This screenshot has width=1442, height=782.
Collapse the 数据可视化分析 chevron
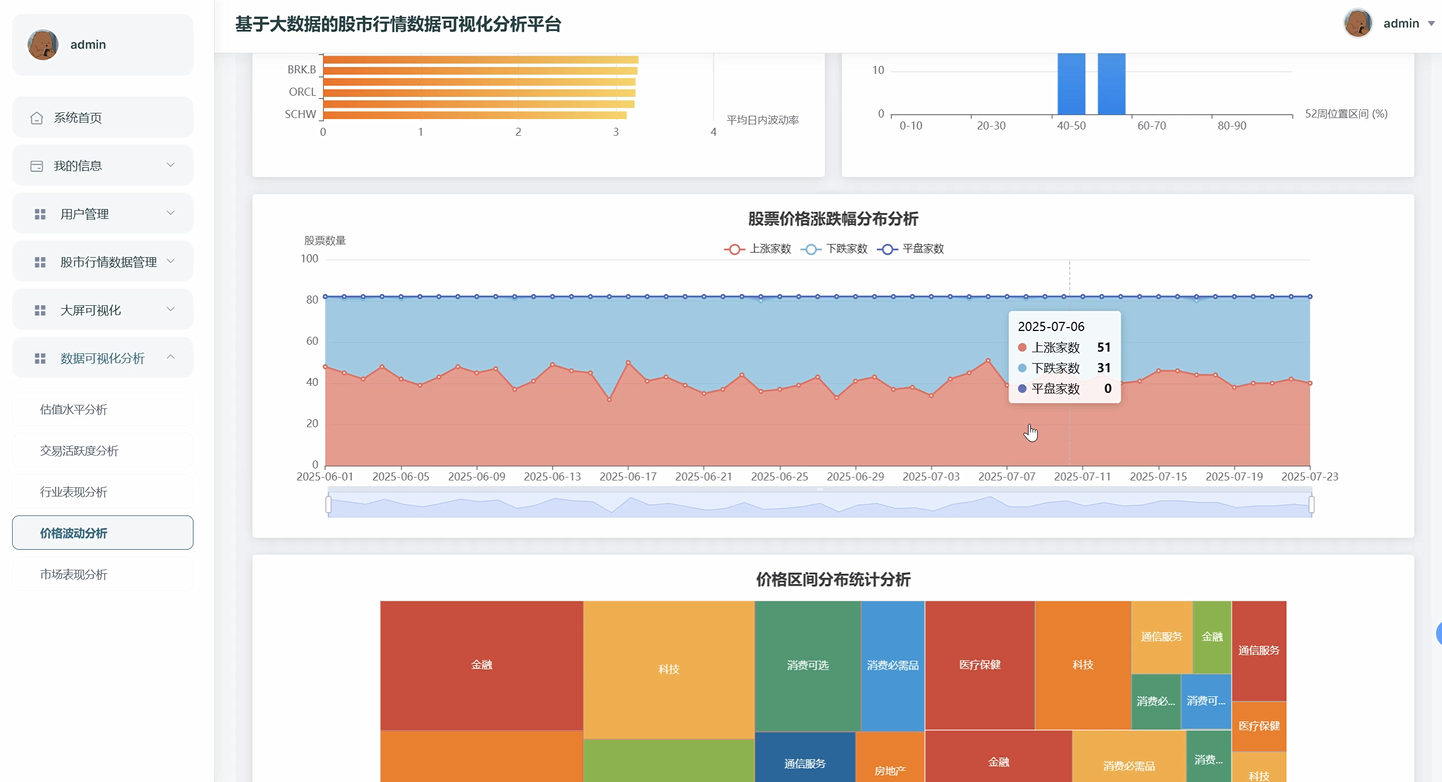pos(170,357)
